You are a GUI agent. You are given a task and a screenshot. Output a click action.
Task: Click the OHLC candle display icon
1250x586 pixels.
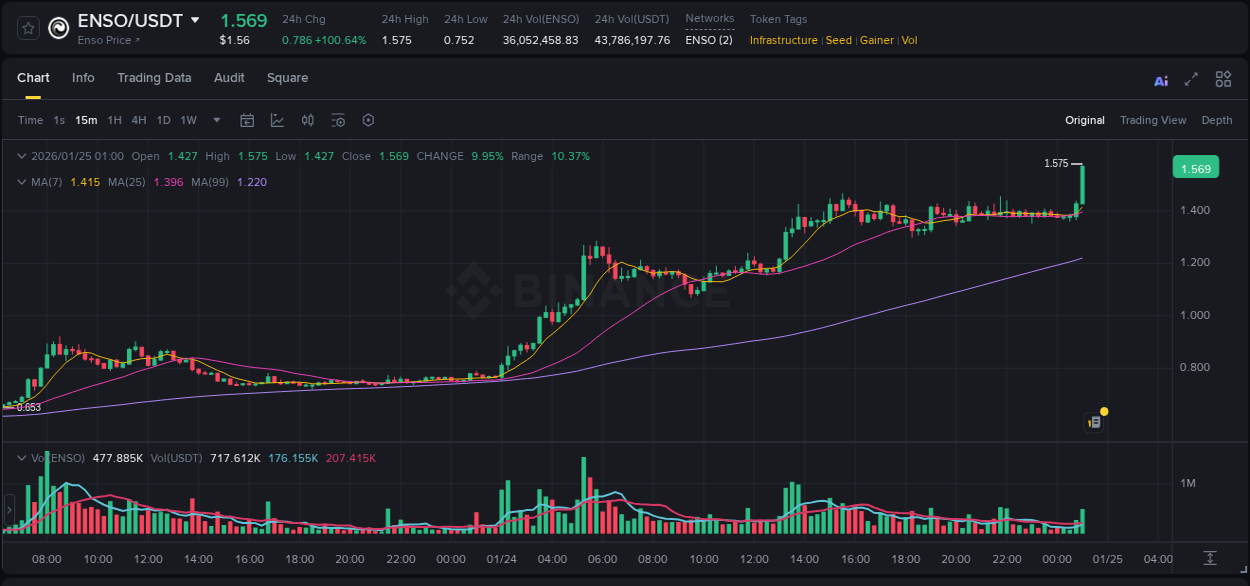coord(307,119)
